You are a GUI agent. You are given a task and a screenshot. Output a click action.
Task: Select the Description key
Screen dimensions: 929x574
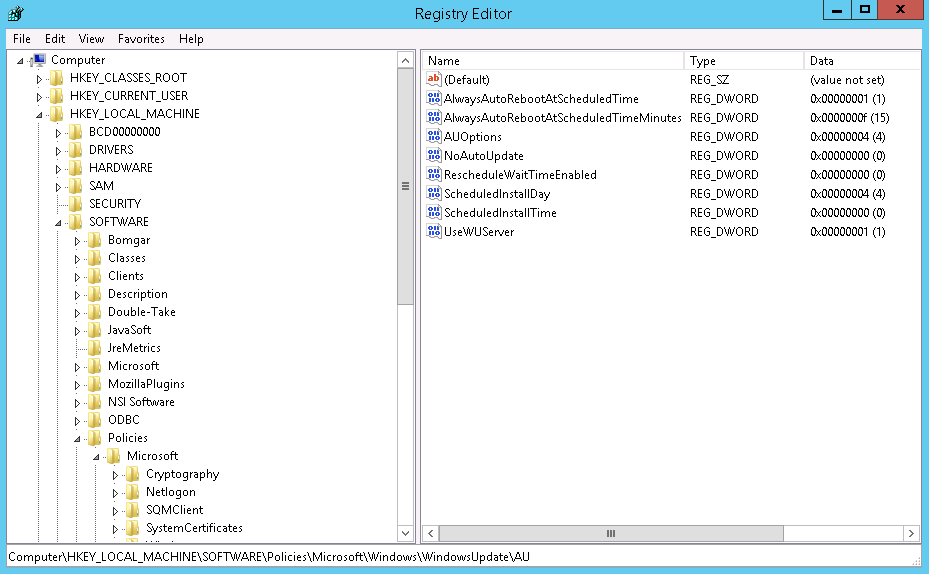pos(137,294)
